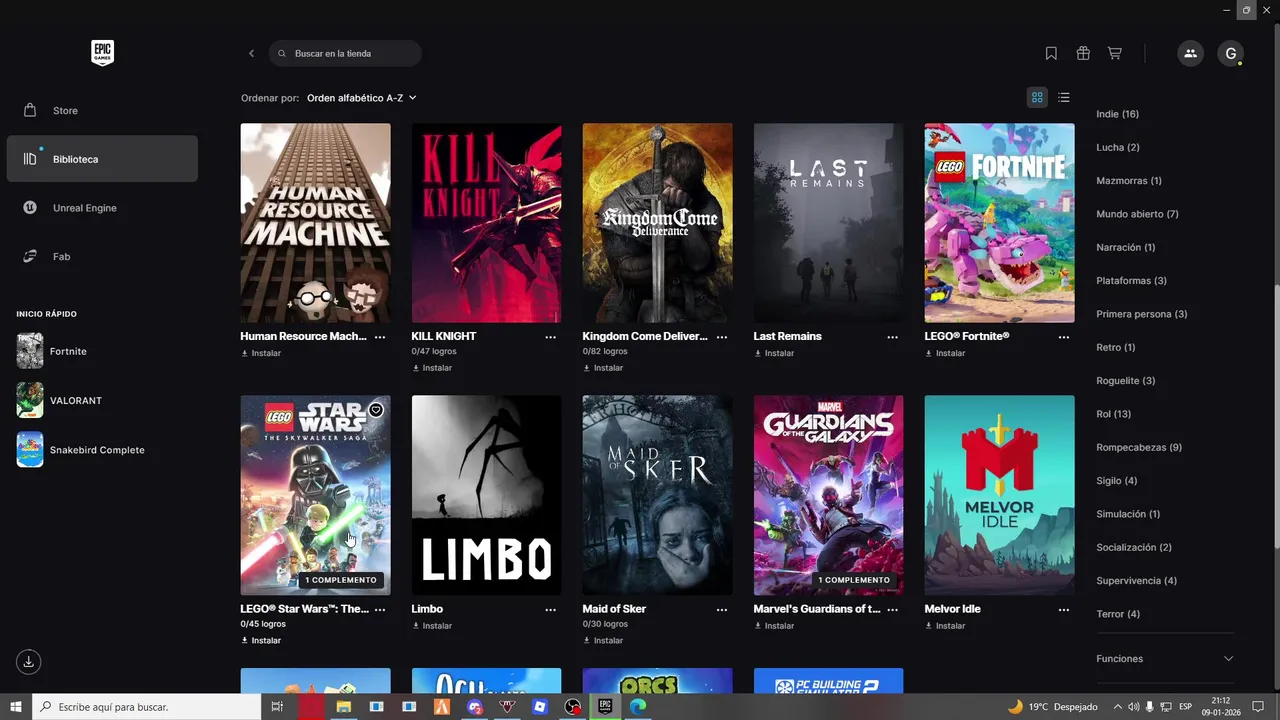Open the Fab section

coord(102,256)
